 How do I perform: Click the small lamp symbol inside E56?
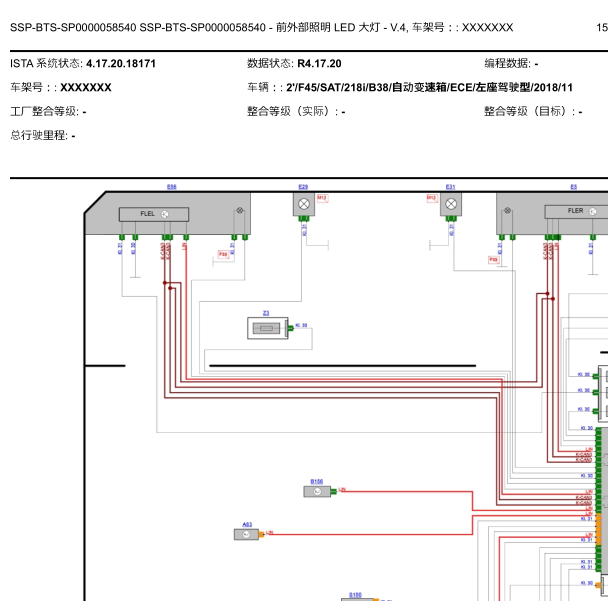(240, 211)
